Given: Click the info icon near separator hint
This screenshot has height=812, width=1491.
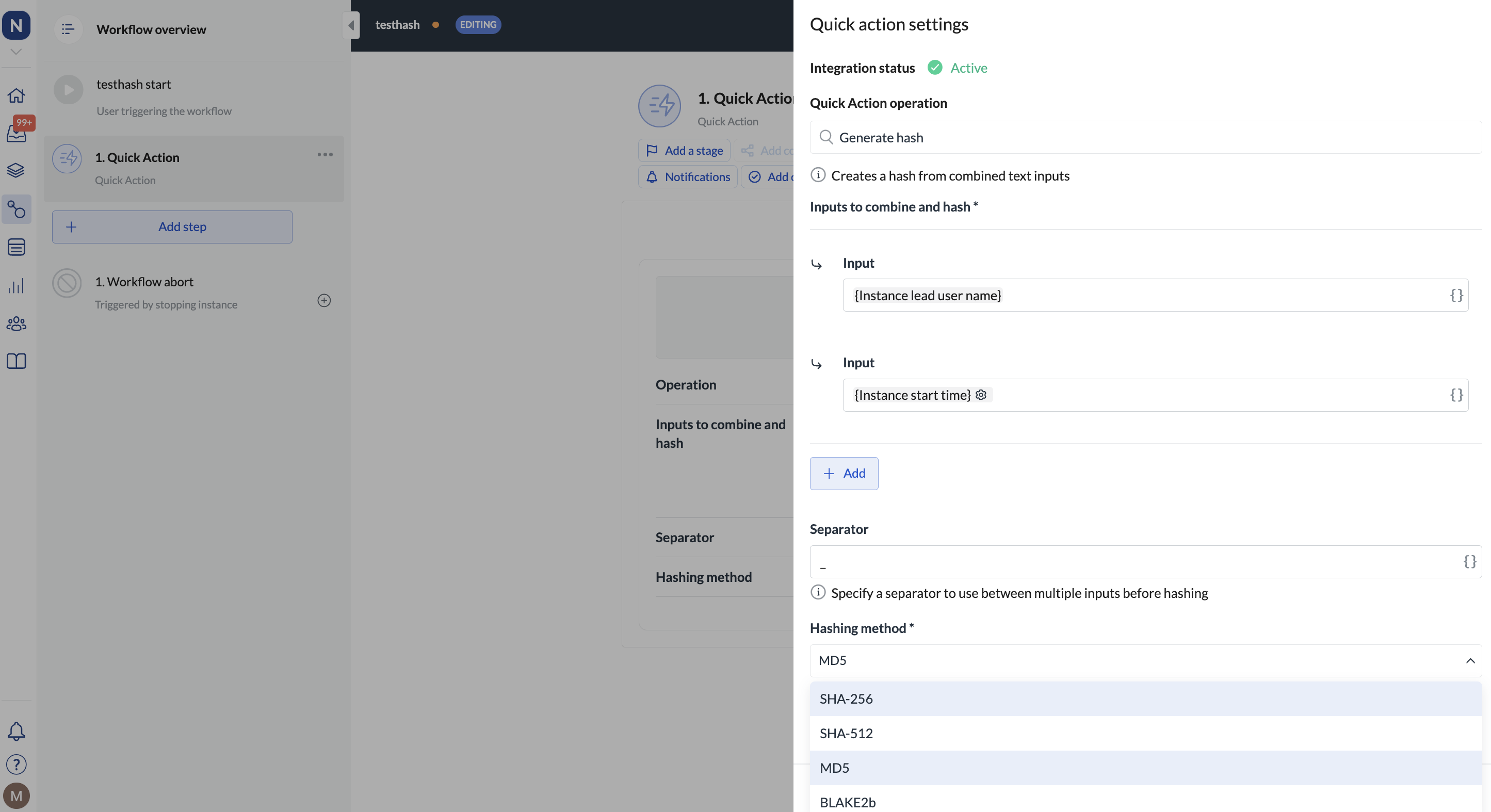Looking at the screenshot, I should click(x=818, y=592).
